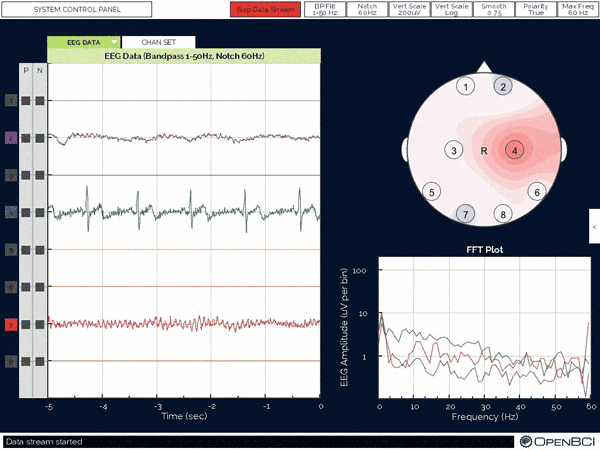Click the P column header

(26, 70)
